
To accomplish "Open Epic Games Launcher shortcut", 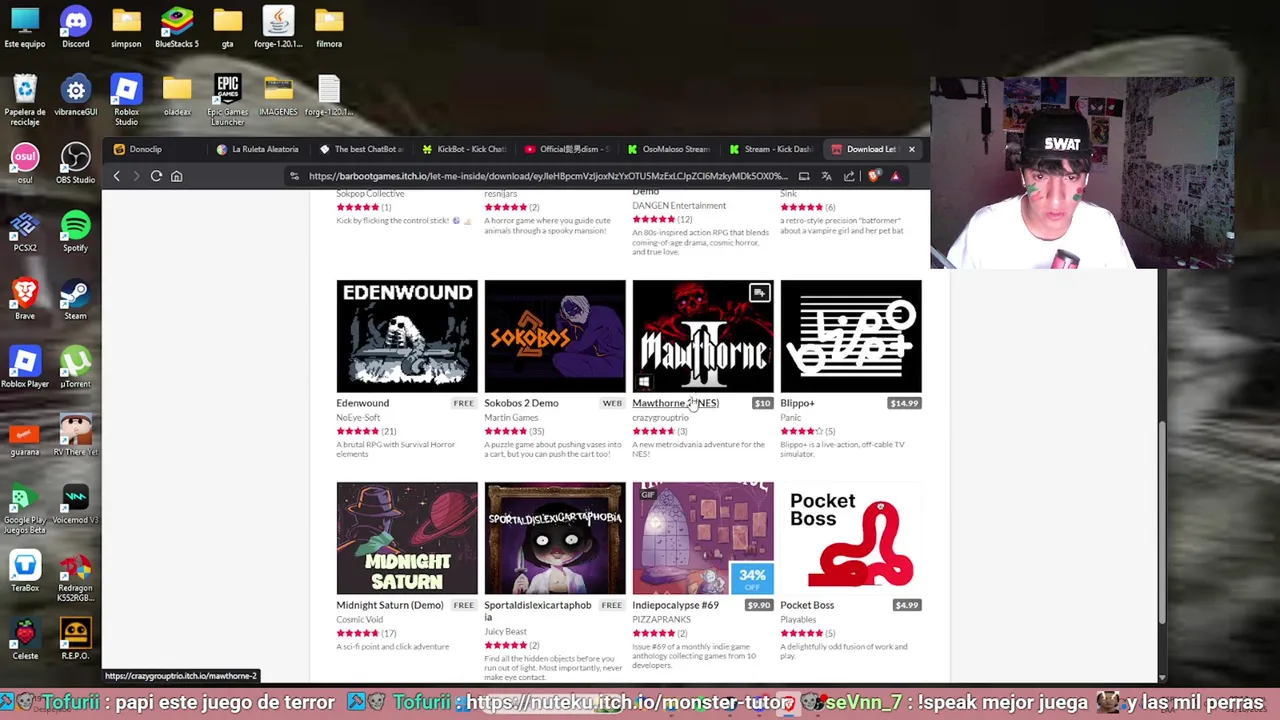I will point(227,100).
